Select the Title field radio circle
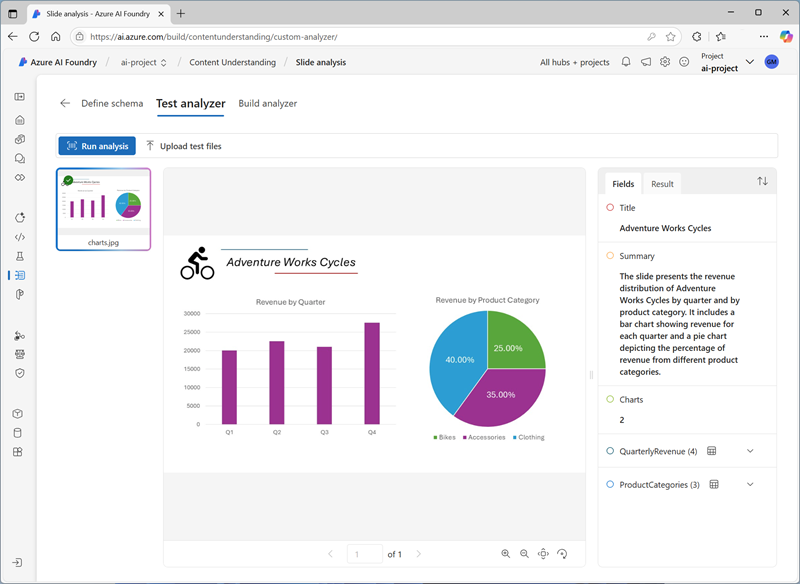 (610, 208)
